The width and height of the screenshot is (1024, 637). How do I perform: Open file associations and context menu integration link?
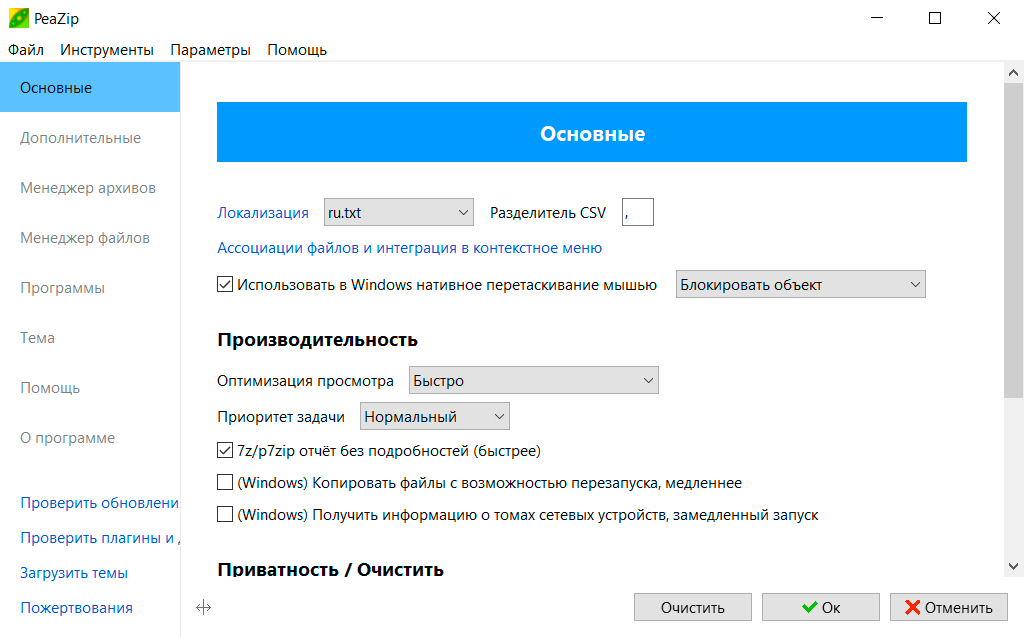point(409,248)
